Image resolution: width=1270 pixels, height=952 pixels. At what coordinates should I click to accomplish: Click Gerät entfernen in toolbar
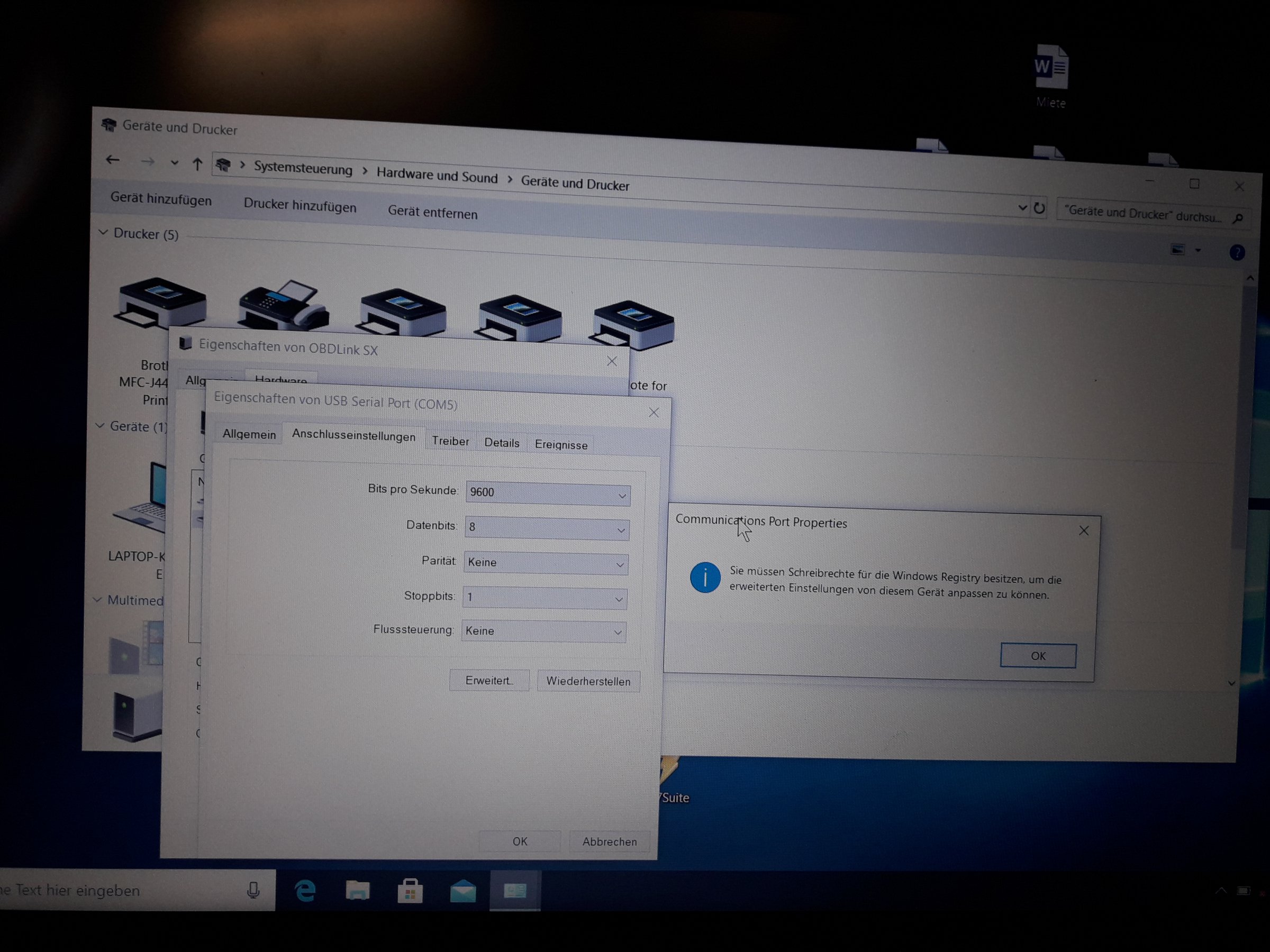[x=432, y=212]
